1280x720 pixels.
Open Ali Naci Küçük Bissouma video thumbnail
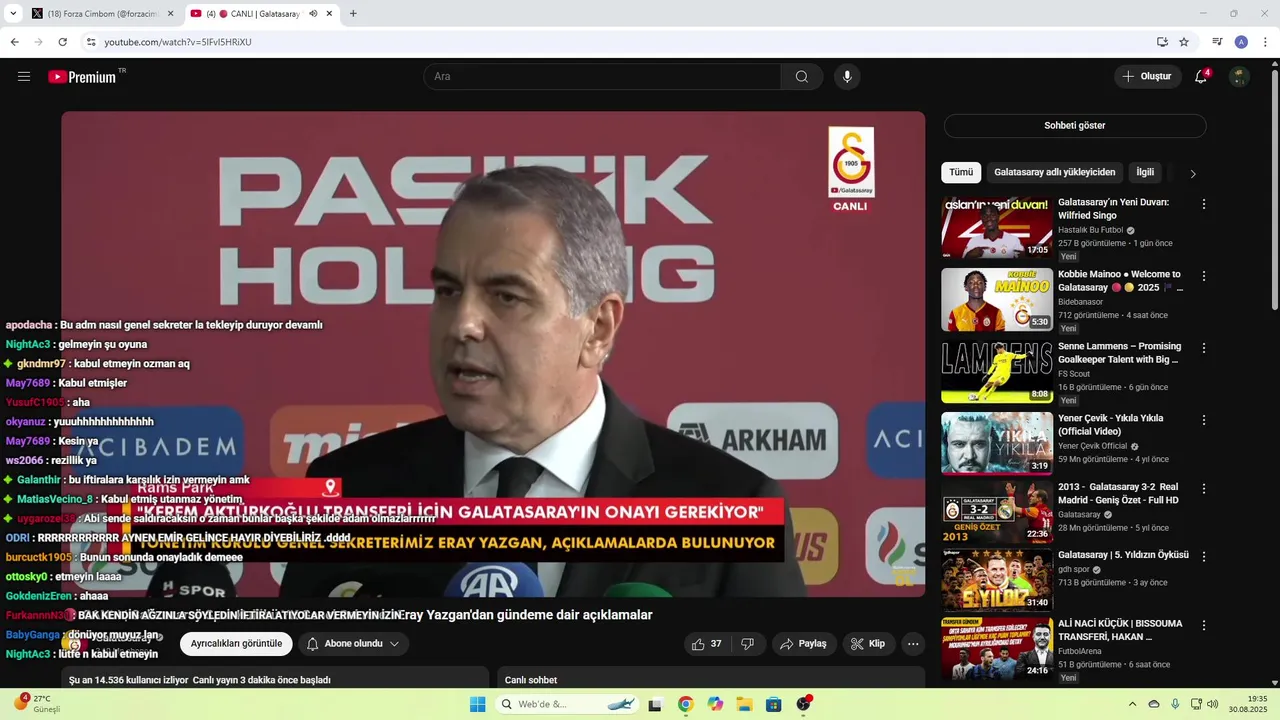[997, 648]
